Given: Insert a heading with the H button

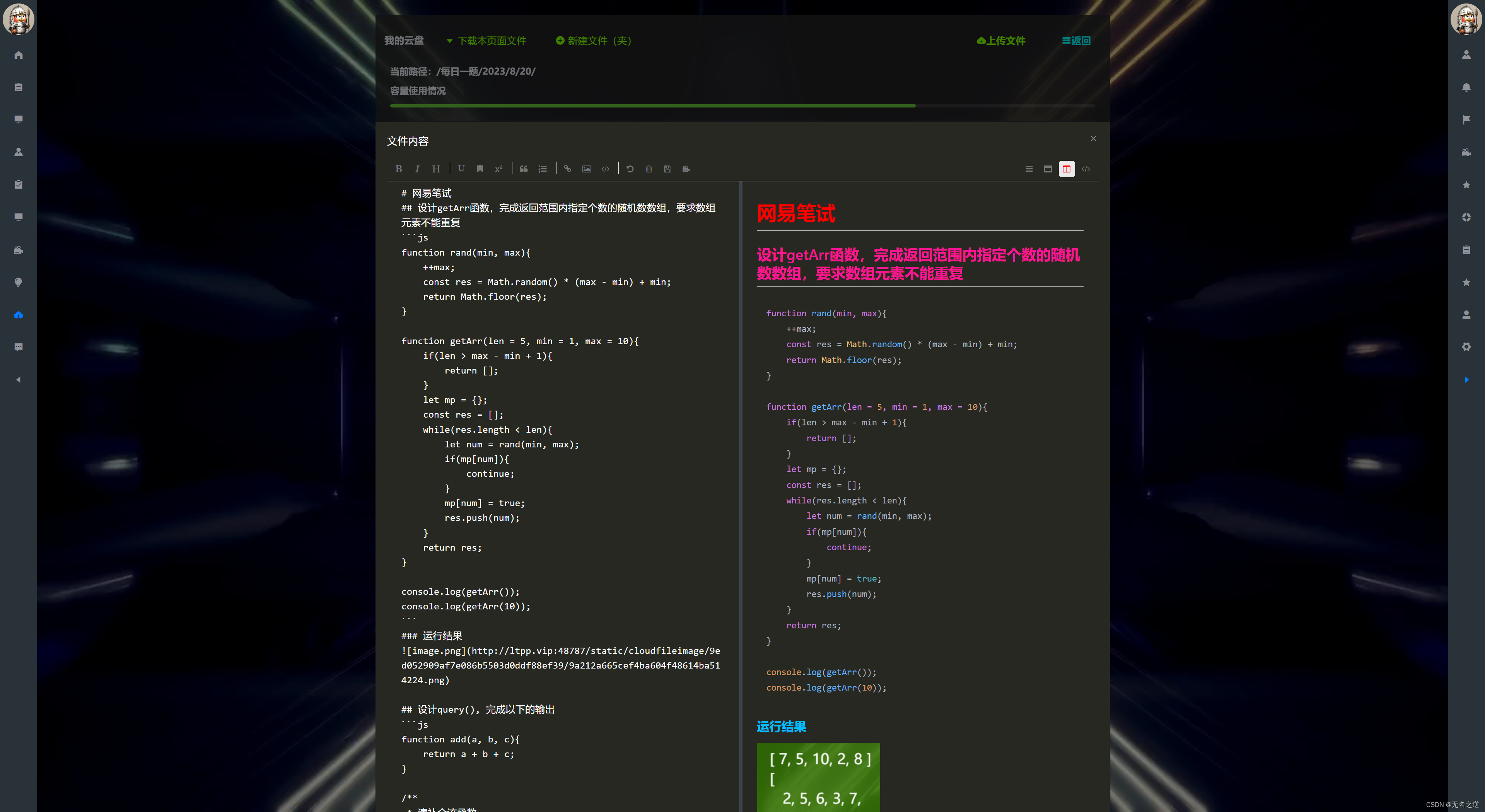Looking at the screenshot, I should (436, 169).
